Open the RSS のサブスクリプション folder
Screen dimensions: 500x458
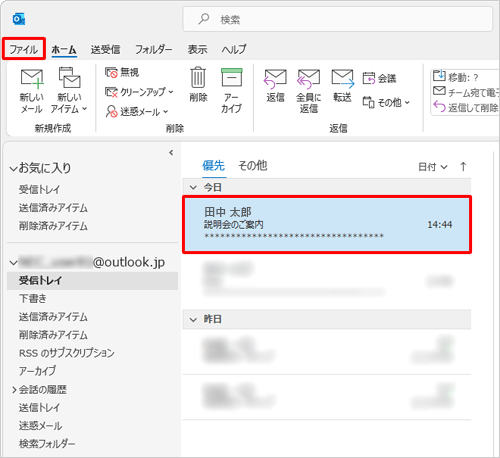[x=67, y=353]
